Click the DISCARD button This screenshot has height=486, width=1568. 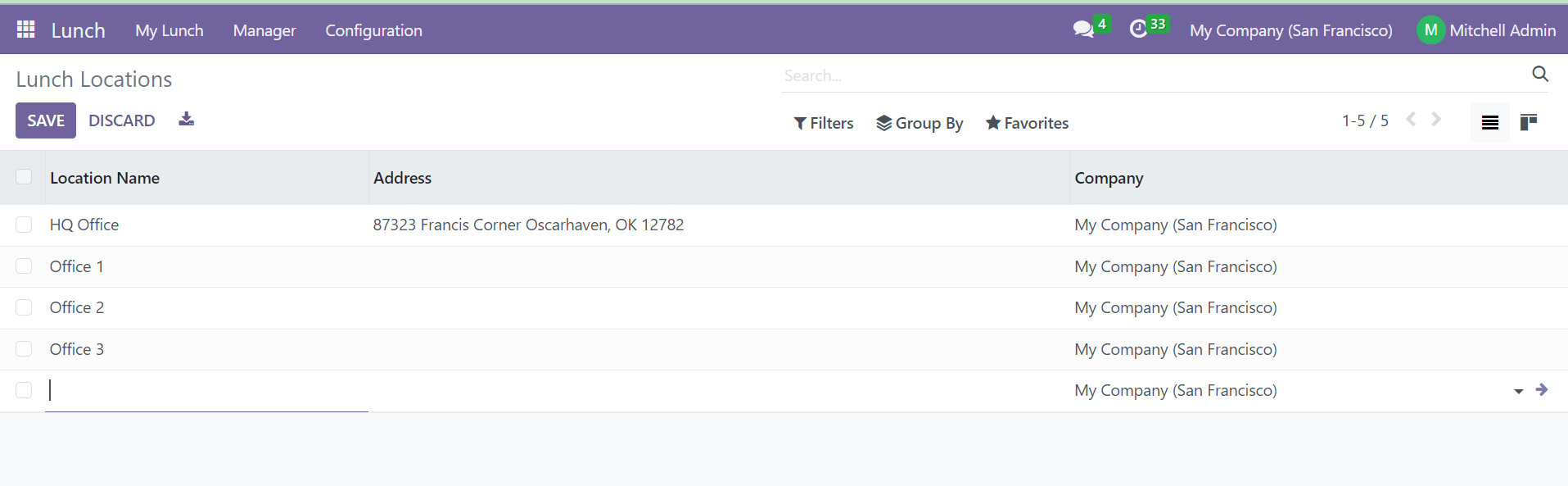point(122,120)
